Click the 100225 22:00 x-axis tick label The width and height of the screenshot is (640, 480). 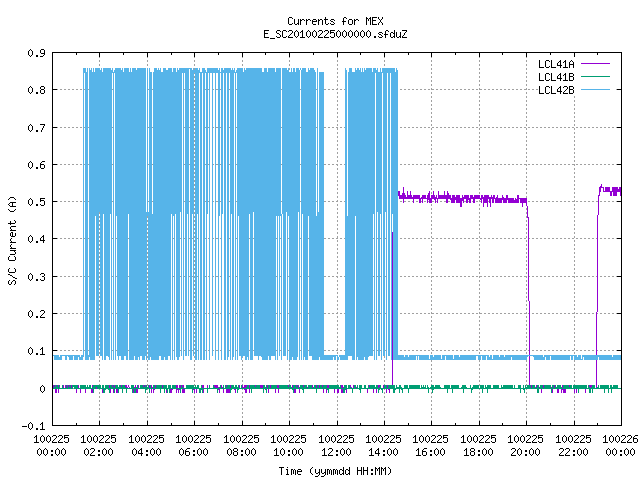573,445
